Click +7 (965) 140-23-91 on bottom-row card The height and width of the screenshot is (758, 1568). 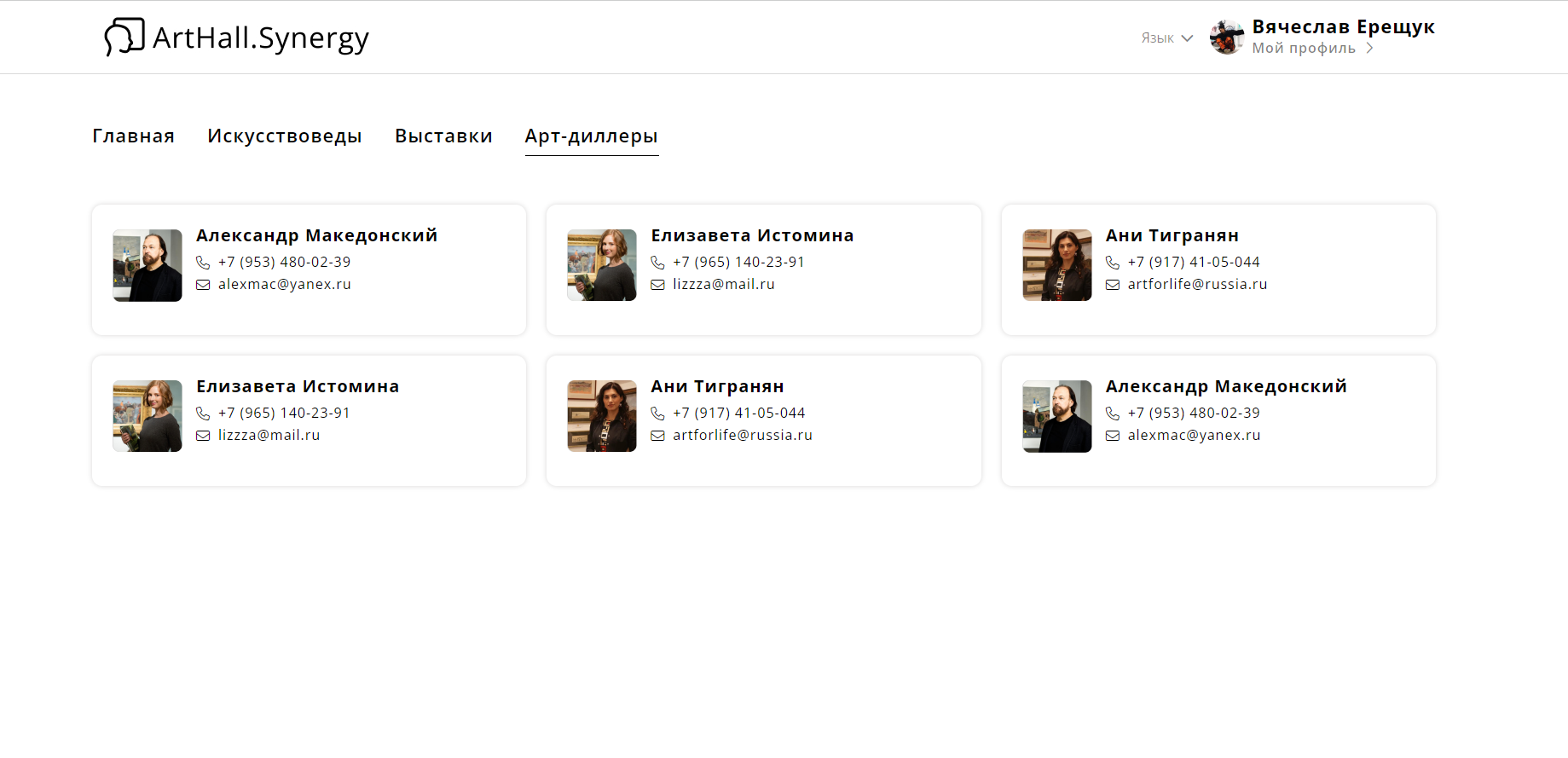[x=285, y=413]
